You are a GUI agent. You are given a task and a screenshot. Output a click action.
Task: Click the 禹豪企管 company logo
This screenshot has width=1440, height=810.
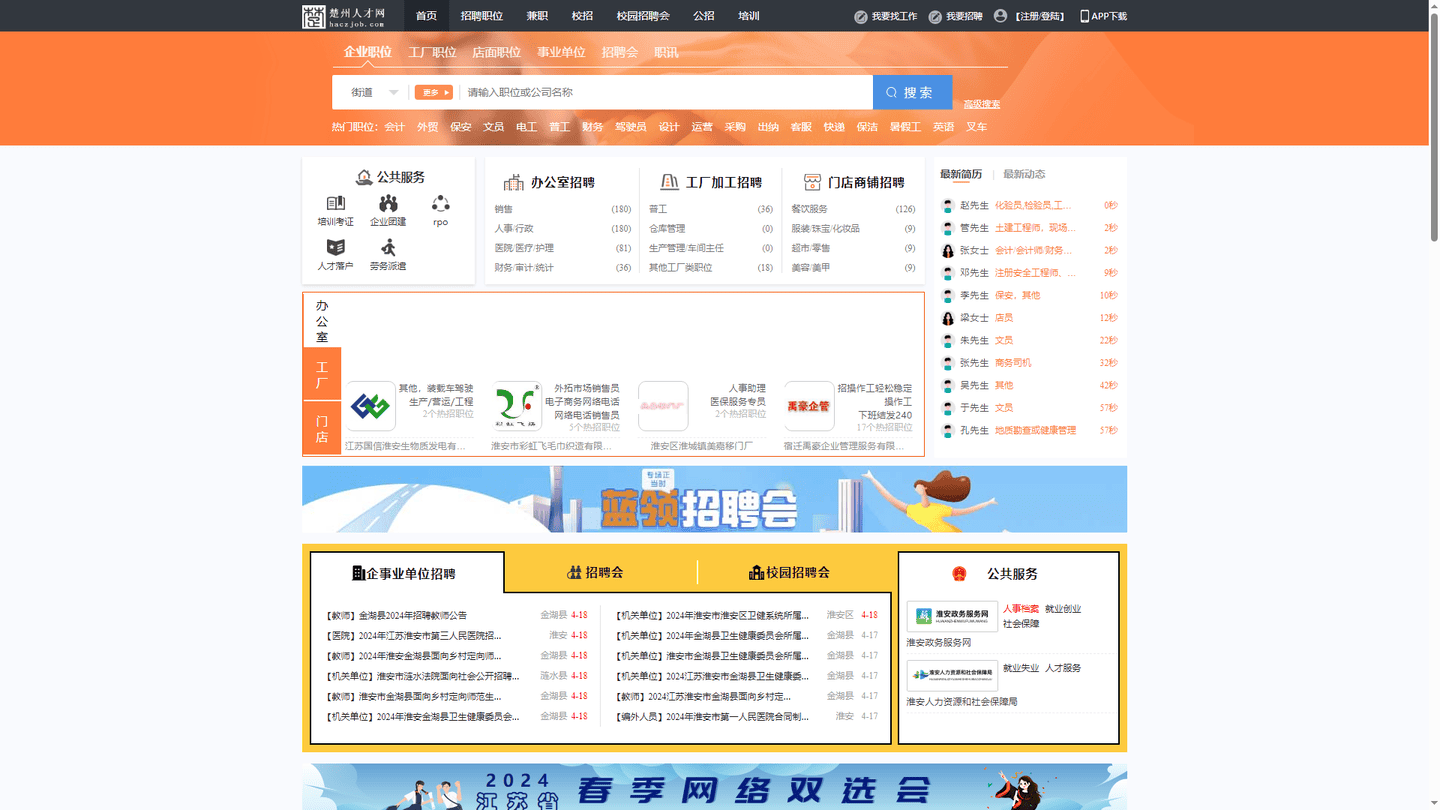click(x=809, y=406)
